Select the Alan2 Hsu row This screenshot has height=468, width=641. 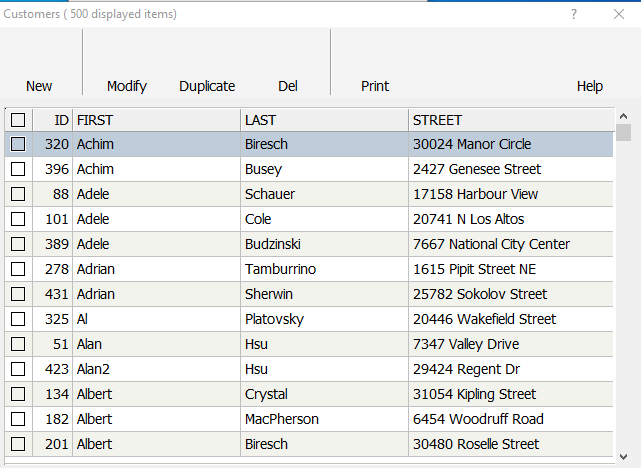309,369
